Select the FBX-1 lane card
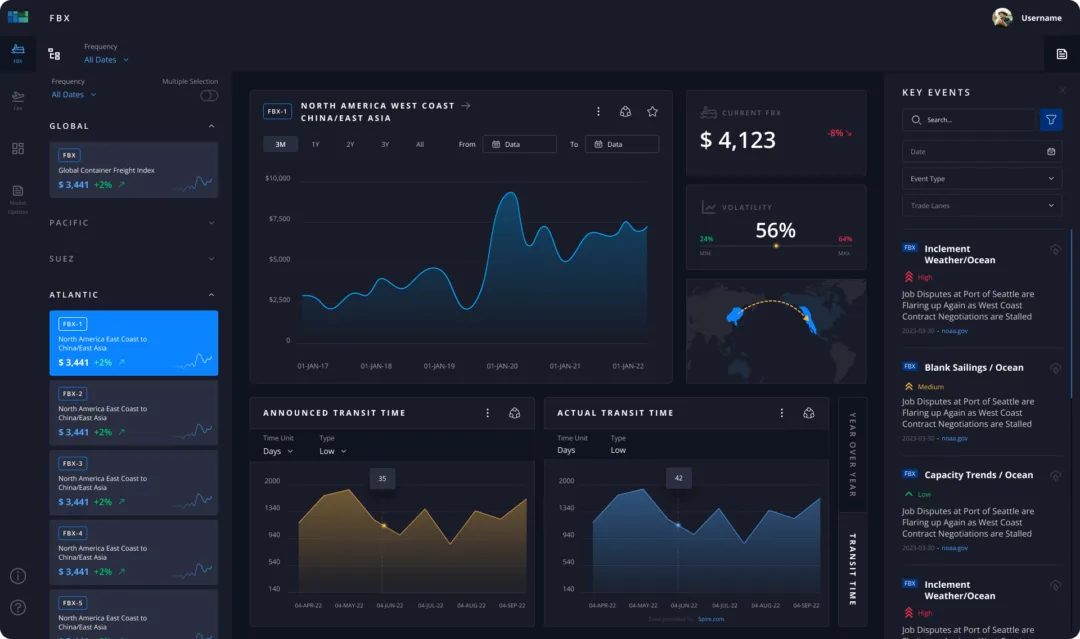 tap(134, 343)
